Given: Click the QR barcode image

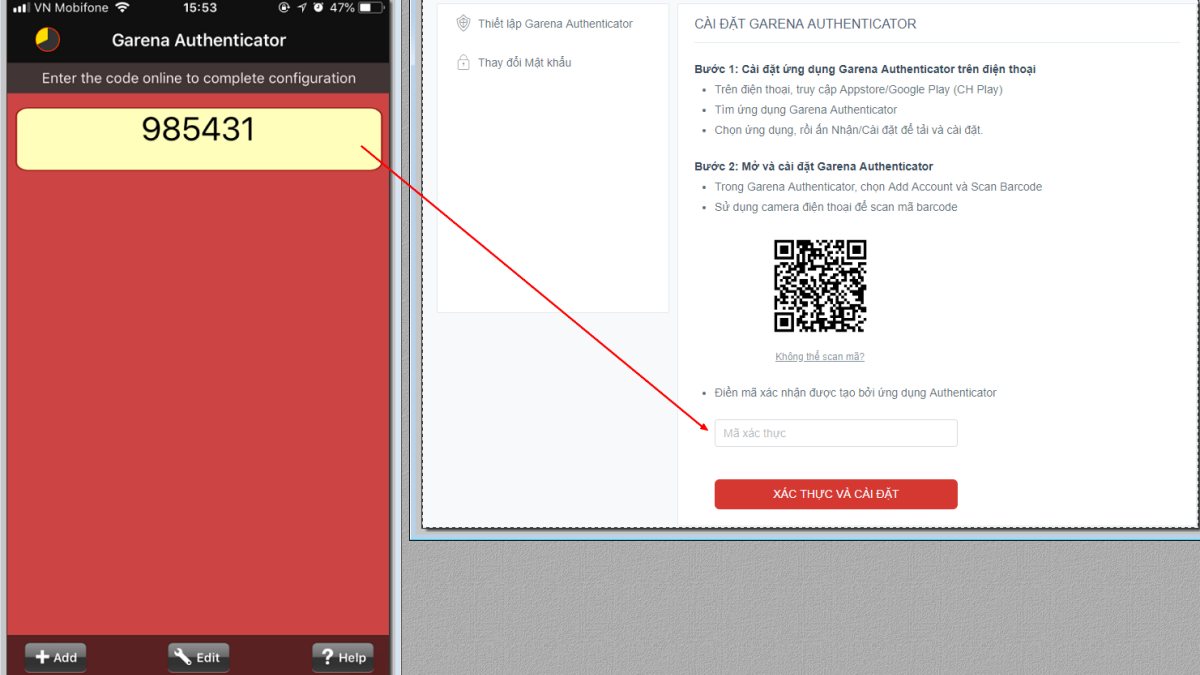Looking at the screenshot, I should tap(820, 284).
